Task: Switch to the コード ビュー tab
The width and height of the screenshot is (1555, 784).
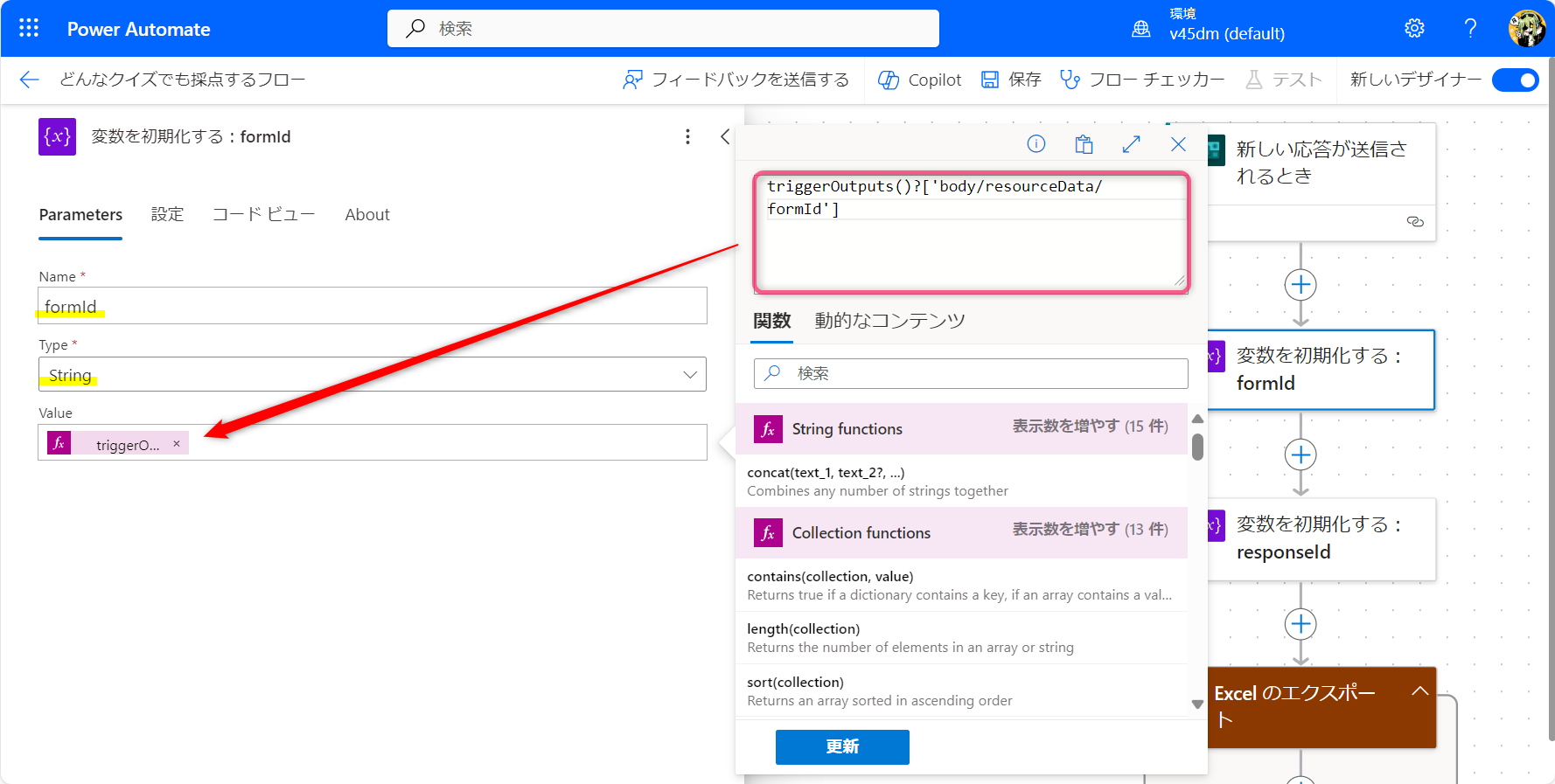Action: [x=264, y=215]
